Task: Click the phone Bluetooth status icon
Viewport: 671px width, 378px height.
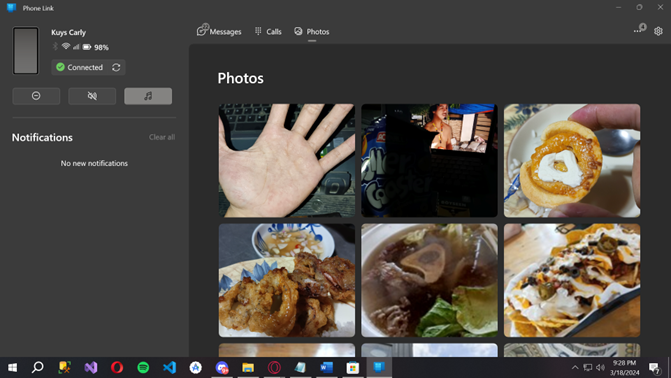Action: pyautogui.click(x=55, y=46)
